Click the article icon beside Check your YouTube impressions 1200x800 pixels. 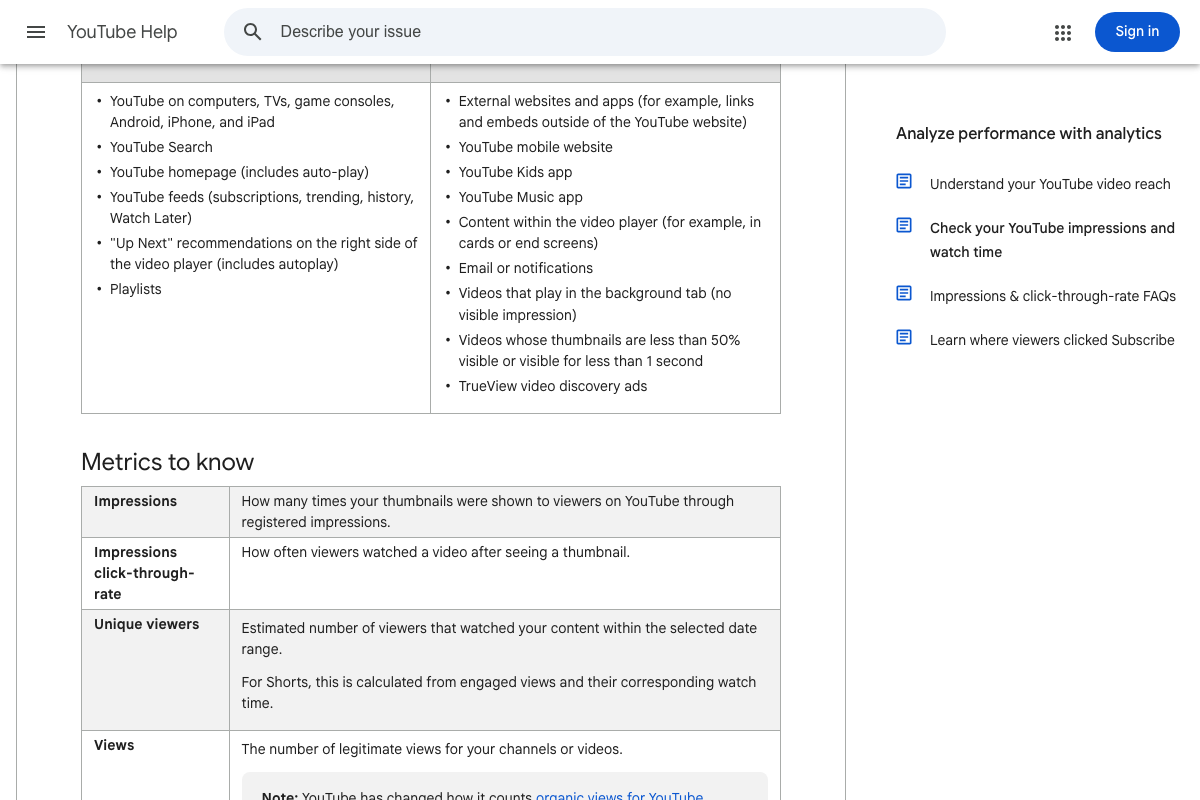[x=904, y=225]
